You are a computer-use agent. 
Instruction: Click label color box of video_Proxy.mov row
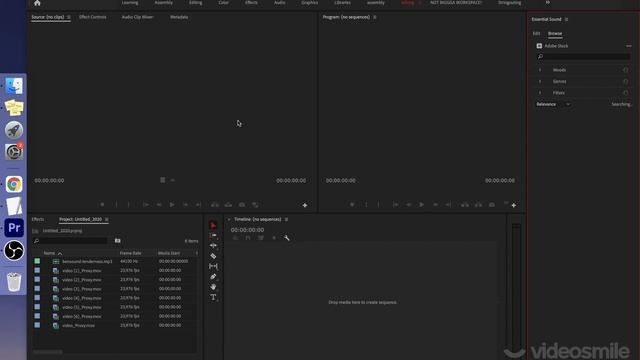pyautogui.click(x=37, y=325)
